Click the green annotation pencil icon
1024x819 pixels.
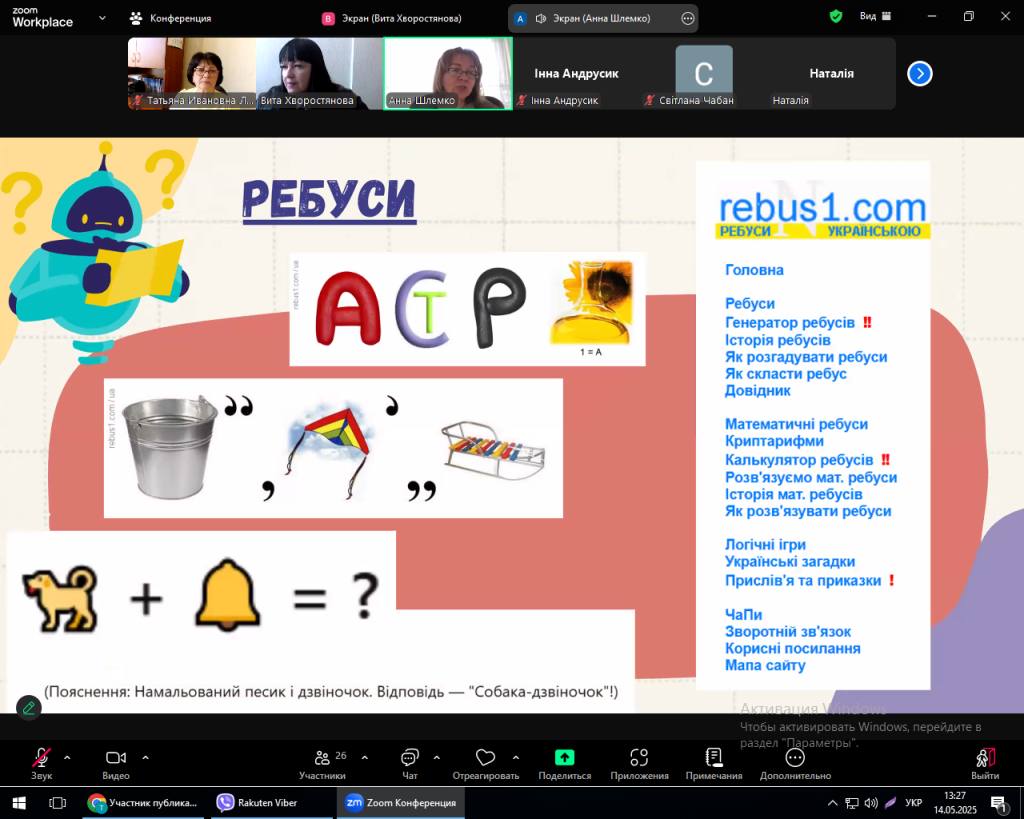tap(29, 708)
